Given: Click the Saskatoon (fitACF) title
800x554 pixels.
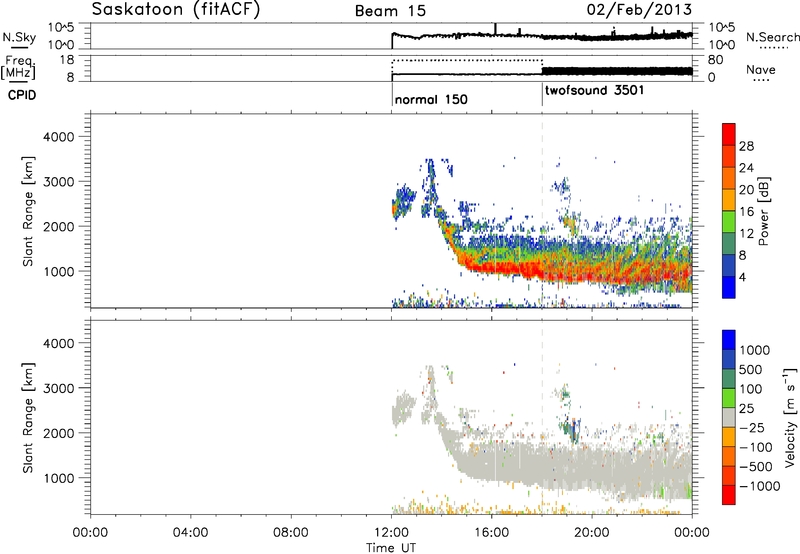Looking at the screenshot, I should coord(176,10).
